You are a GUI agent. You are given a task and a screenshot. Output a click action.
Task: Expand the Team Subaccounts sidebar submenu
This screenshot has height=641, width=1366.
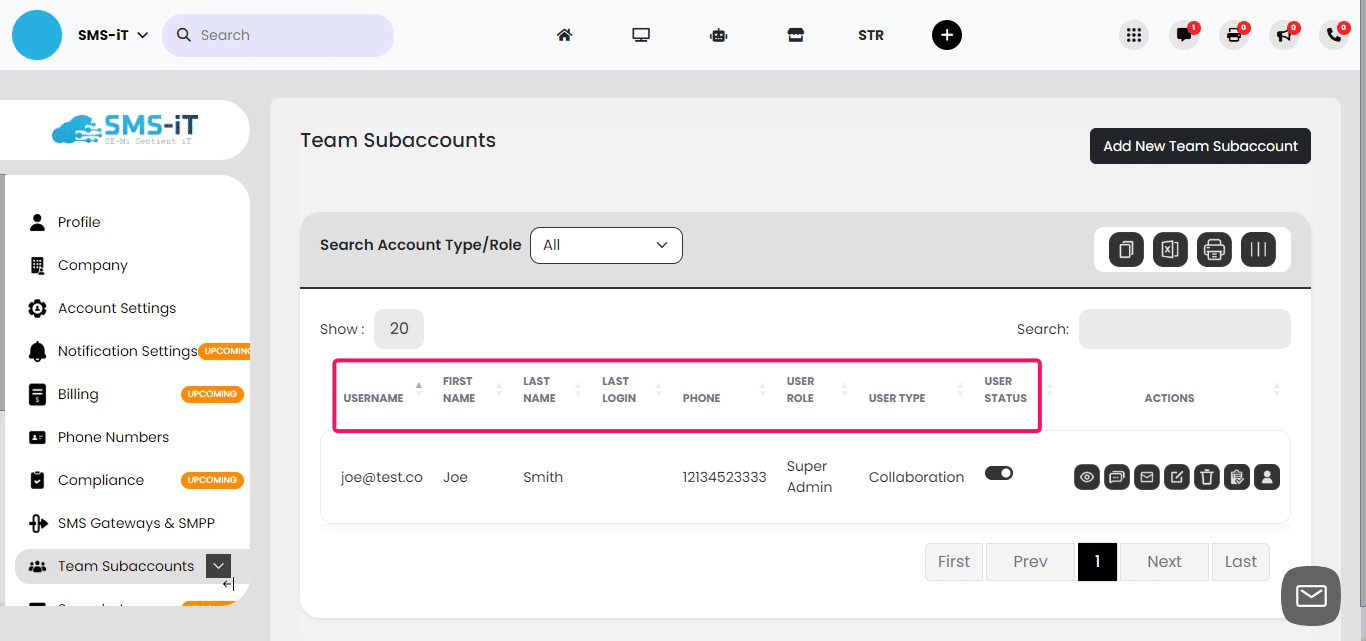(218, 565)
